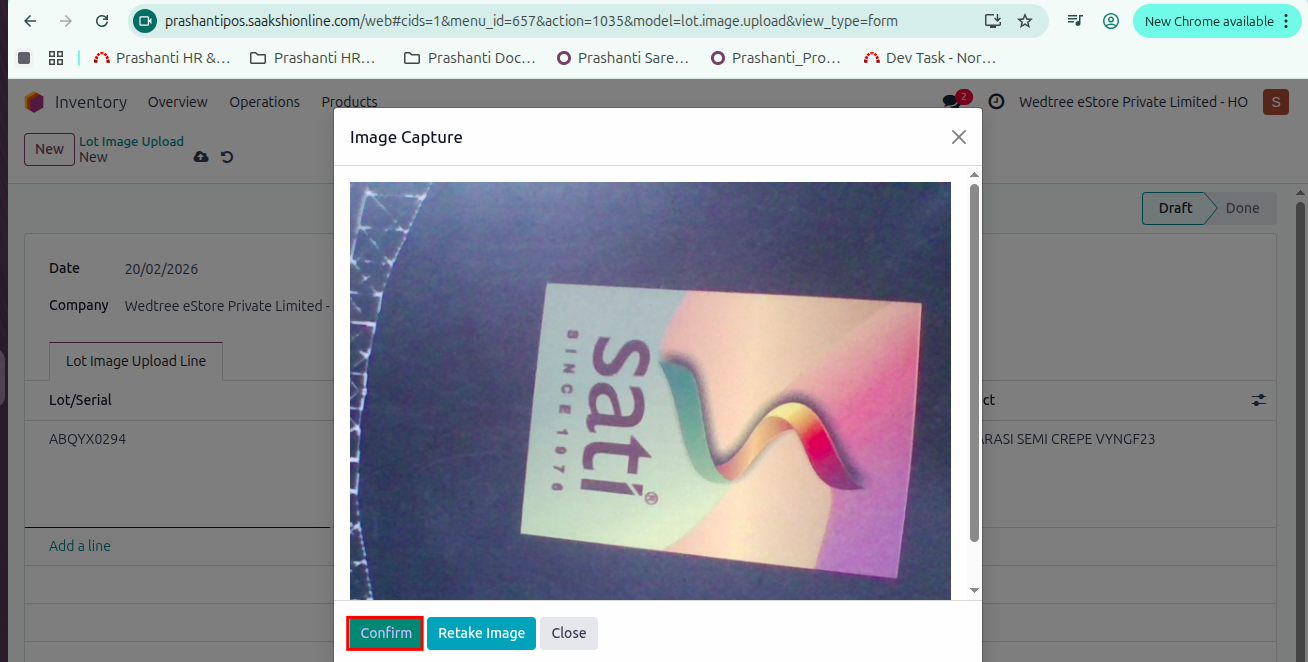Viewport: 1308px width, 662px height.
Task: Set the record status to Done
Action: 1242,208
